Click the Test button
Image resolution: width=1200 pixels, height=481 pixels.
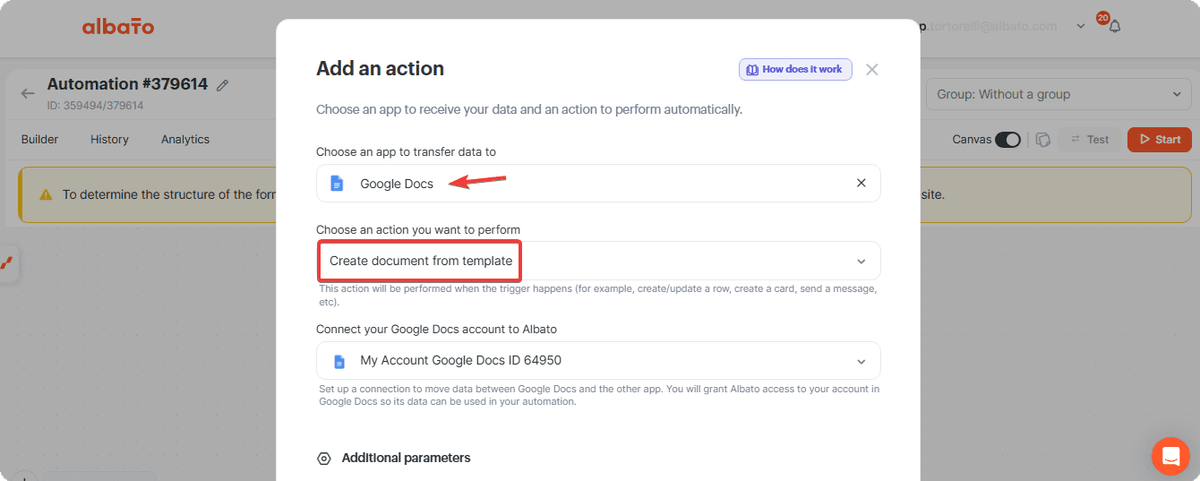click(x=1089, y=139)
